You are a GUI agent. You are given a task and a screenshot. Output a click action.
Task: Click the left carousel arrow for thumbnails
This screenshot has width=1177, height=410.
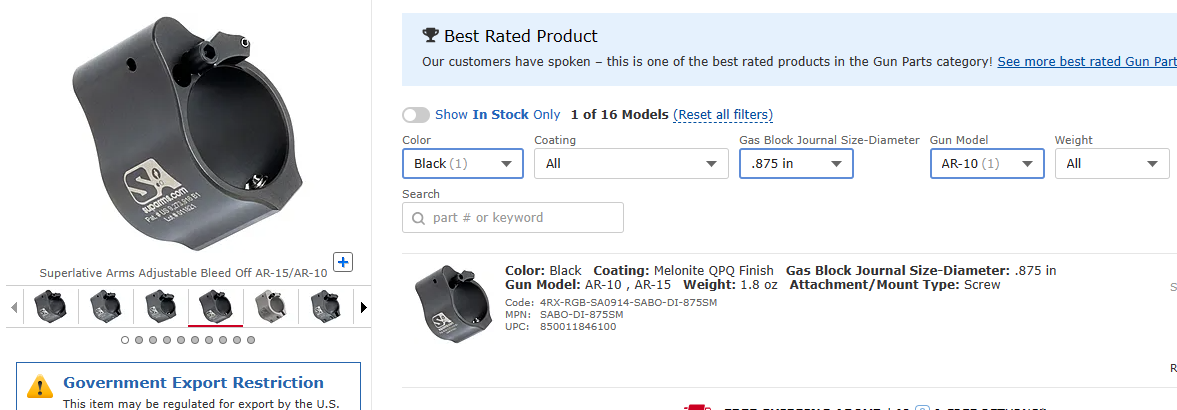[14, 307]
